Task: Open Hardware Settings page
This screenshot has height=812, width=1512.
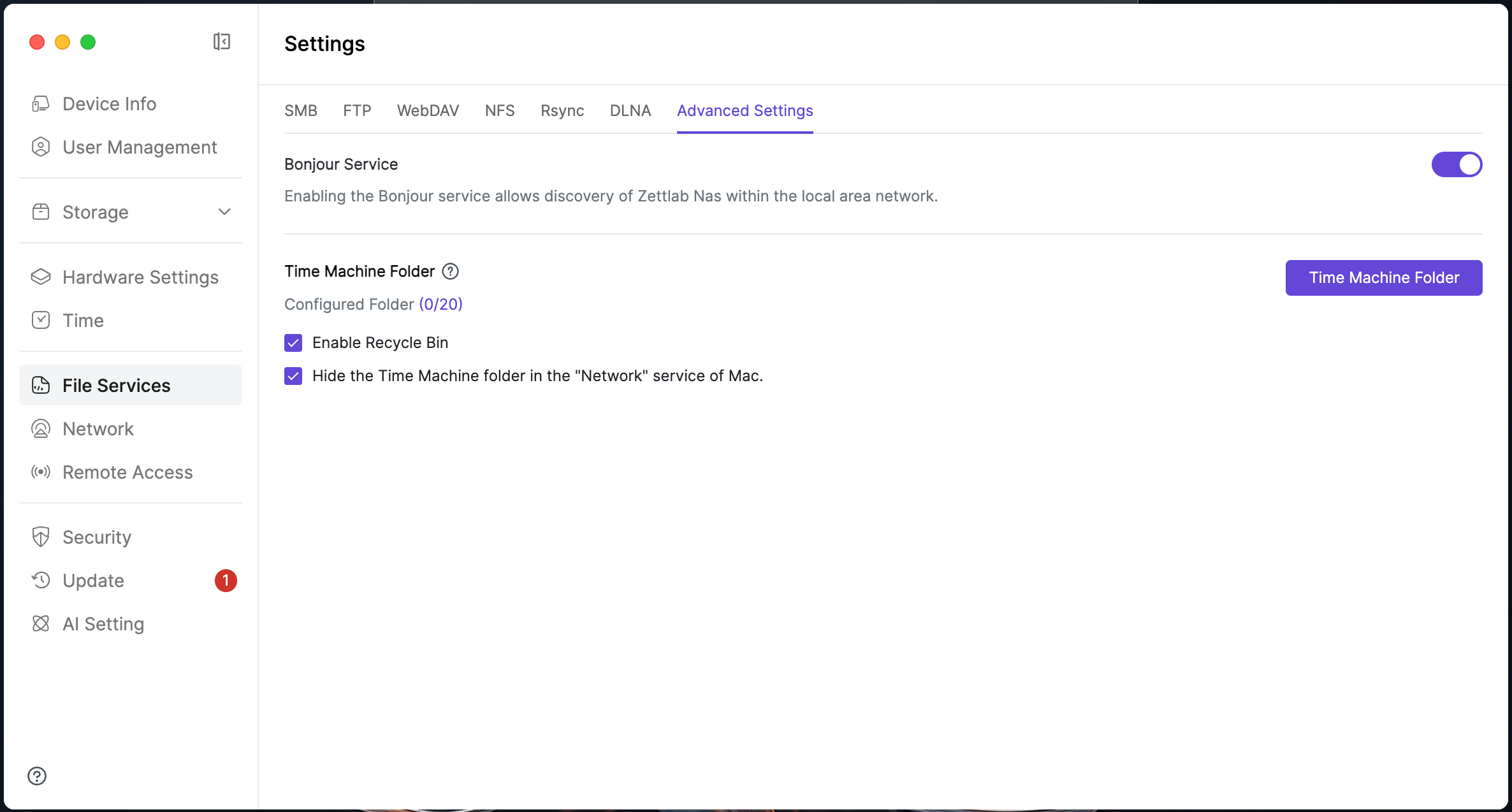Action: point(140,277)
